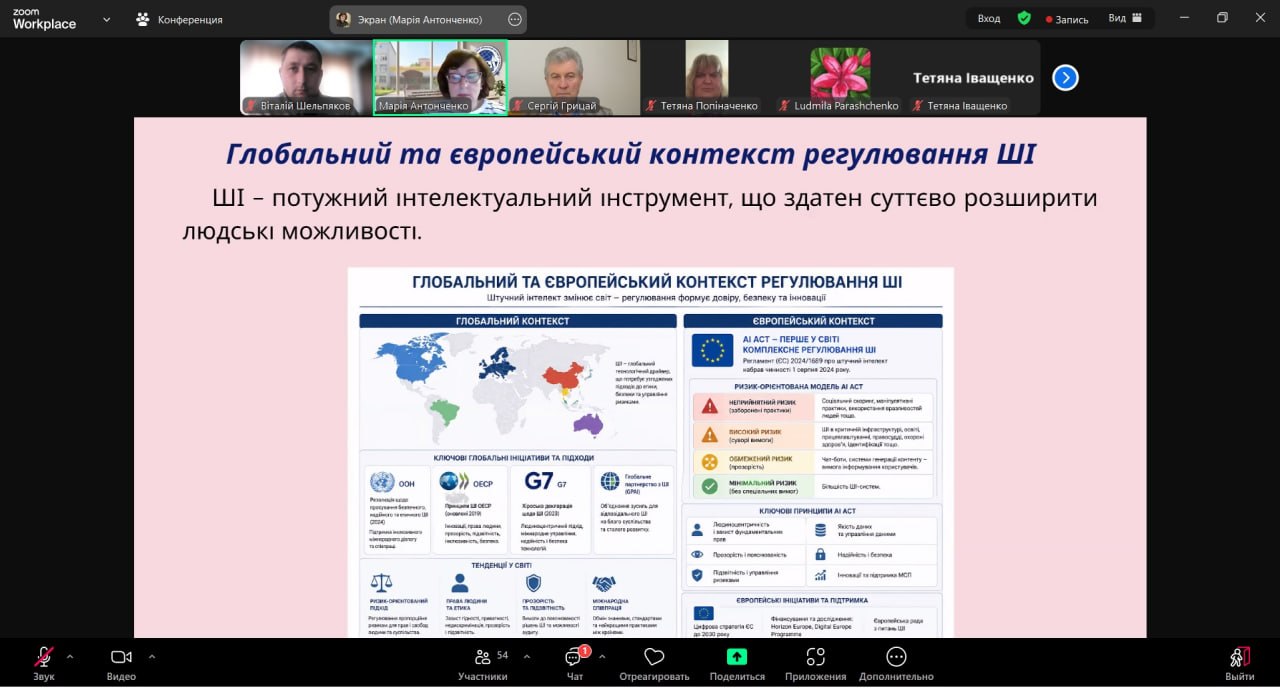The width and height of the screenshot is (1280, 688).
Task: Click the Вход sign-in button
Action: [x=988, y=18]
